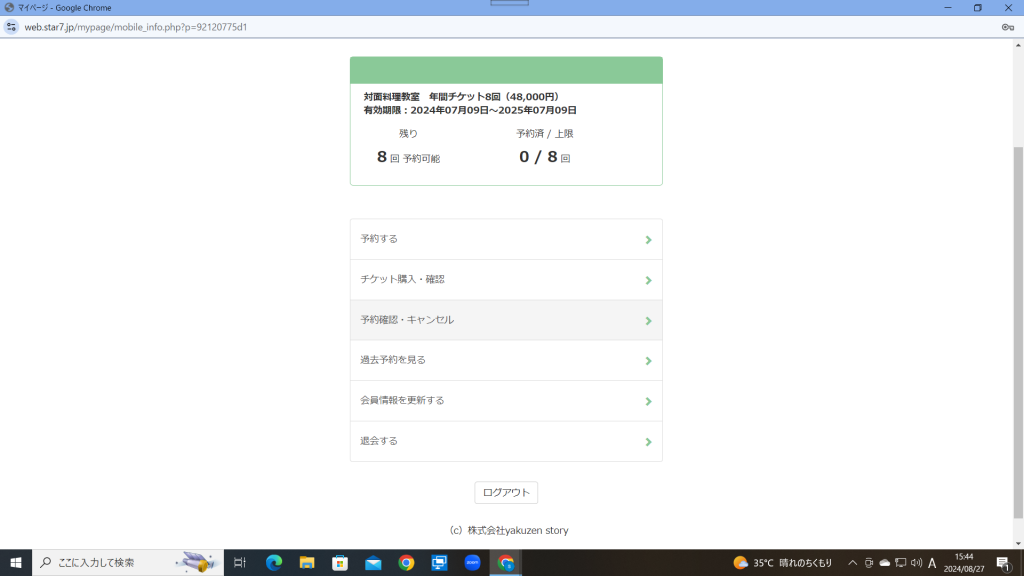Click chevron arrow next to 予約する
Screen dimensions: 1024x576
tap(648, 240)
